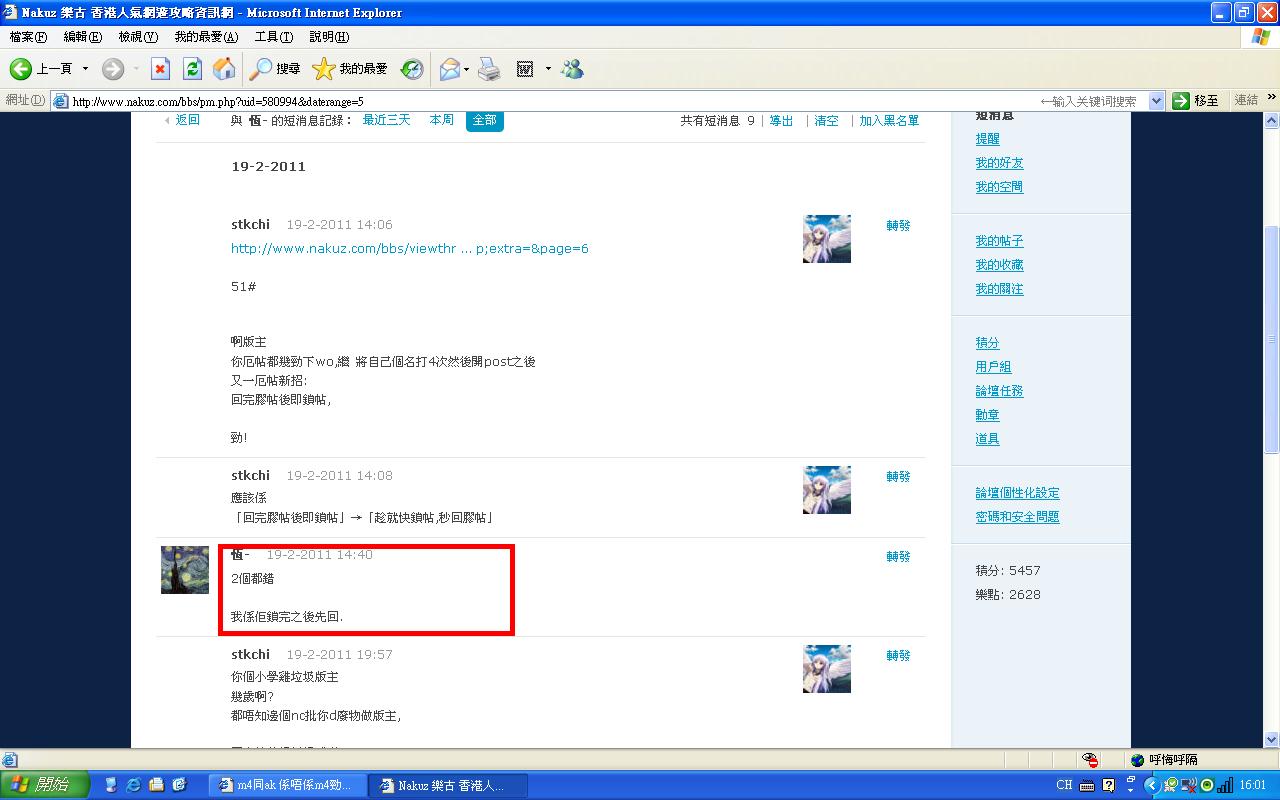The height and width of the screenshot is (800, 1280).
Task: Click the browser Home icon
Action: pos(224,69)
